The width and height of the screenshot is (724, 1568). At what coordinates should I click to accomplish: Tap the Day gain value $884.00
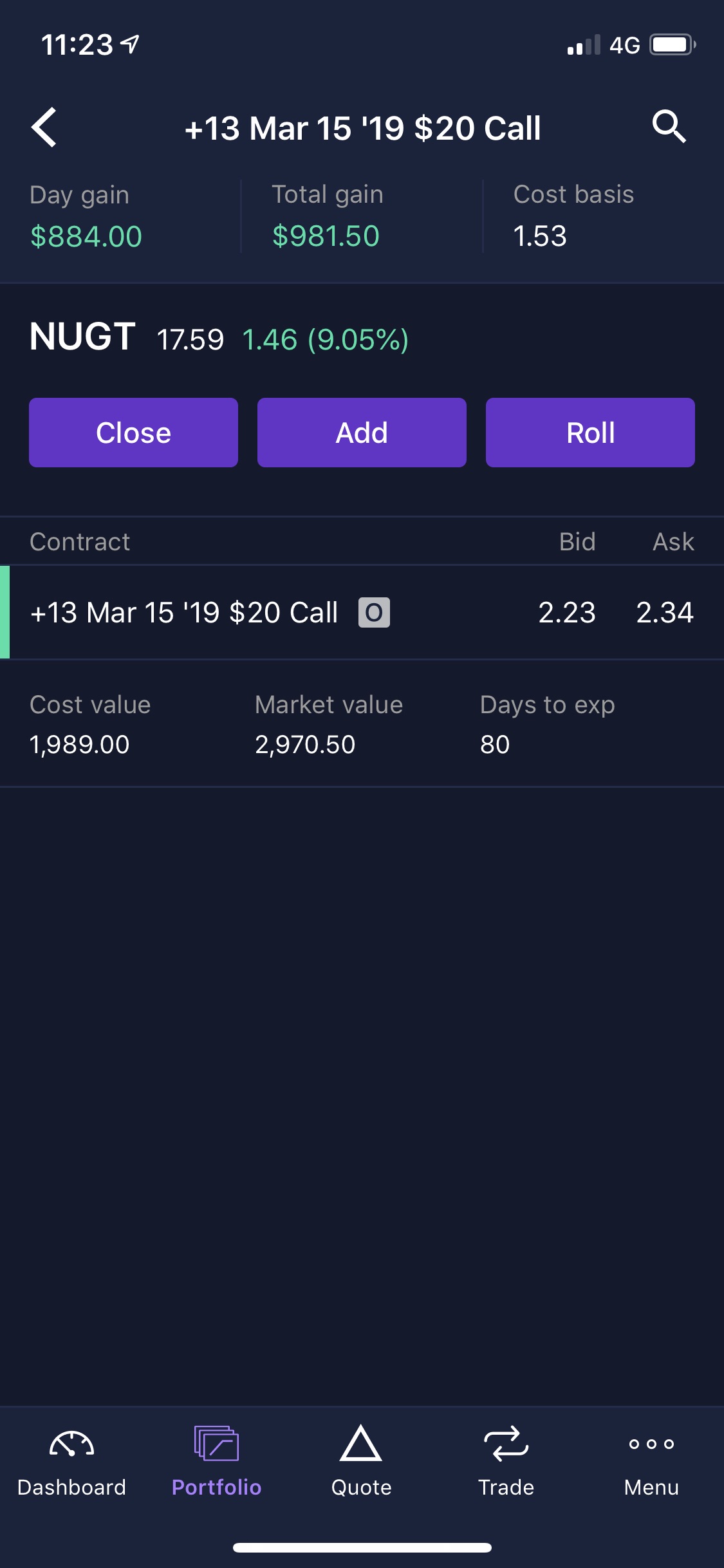86,236
